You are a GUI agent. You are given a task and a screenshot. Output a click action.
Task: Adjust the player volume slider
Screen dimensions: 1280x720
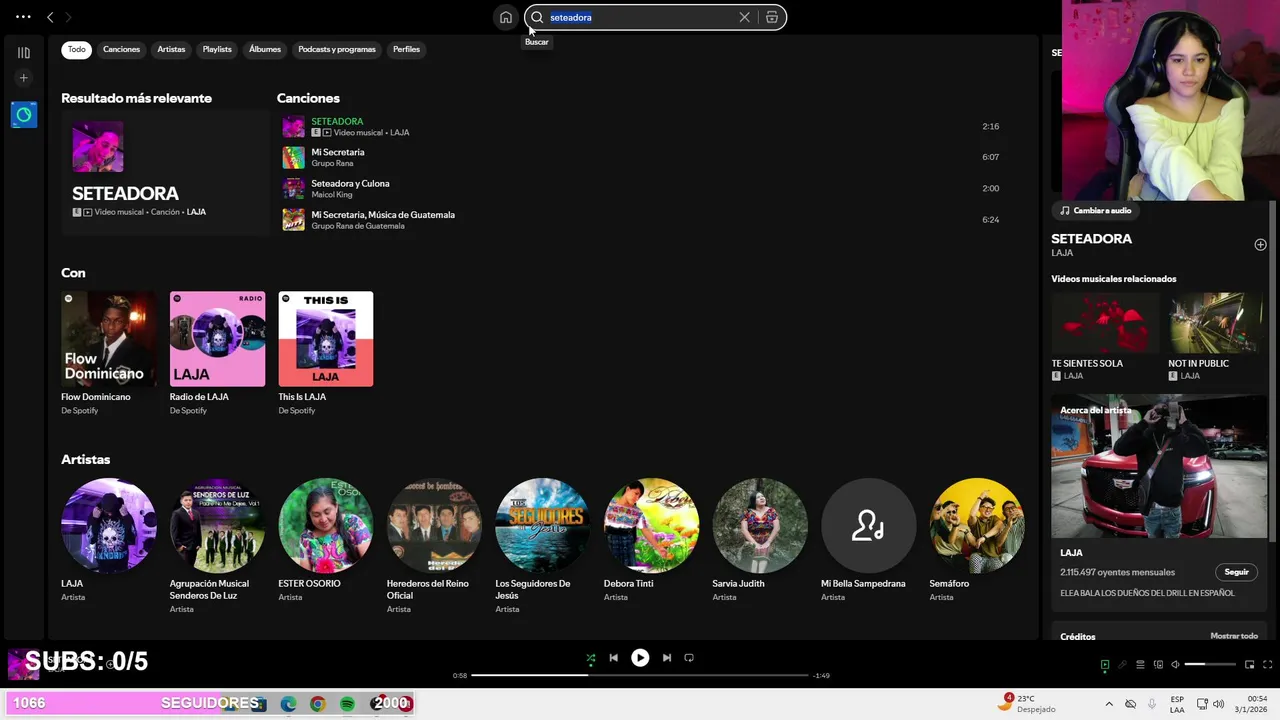coord(1210,665)
